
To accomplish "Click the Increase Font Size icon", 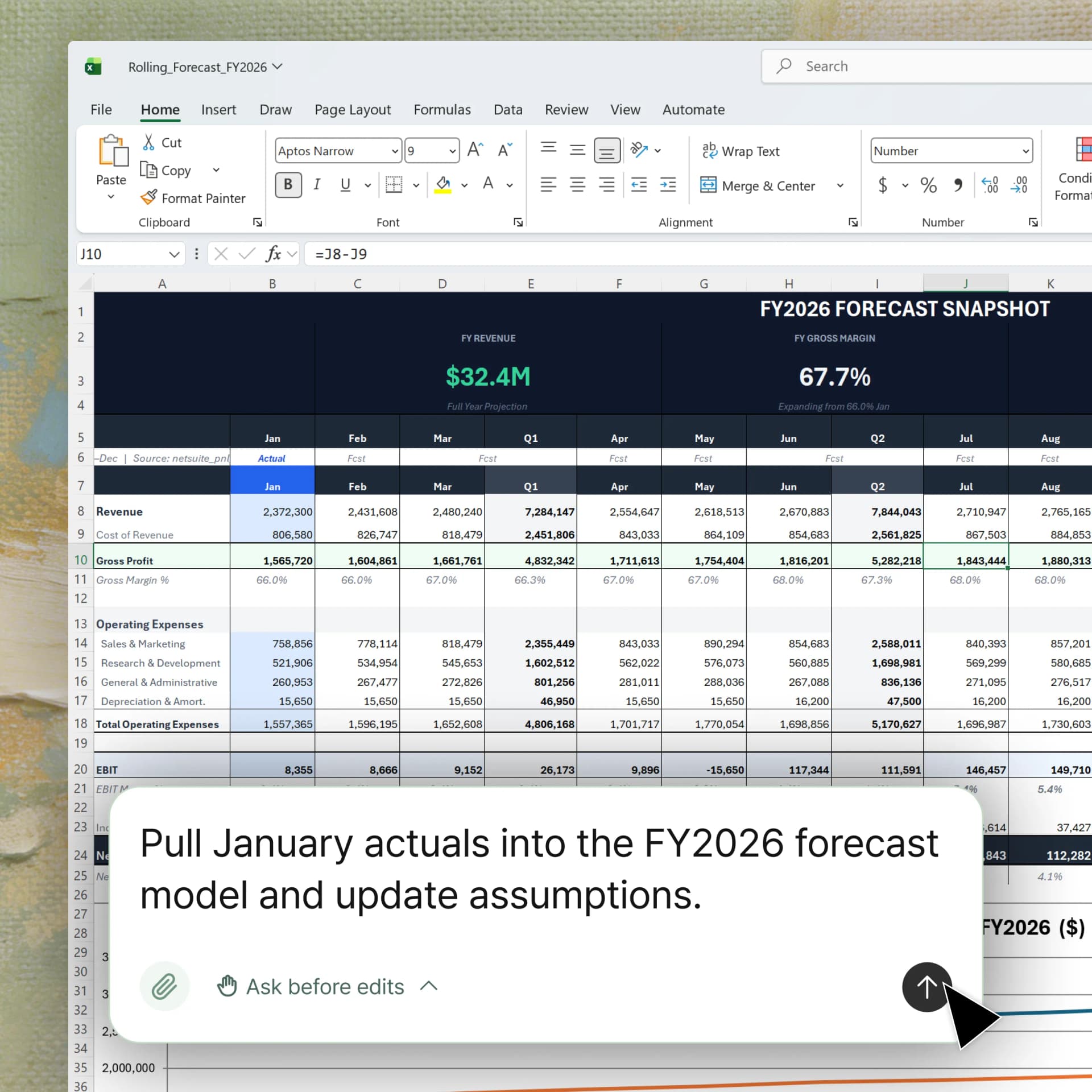I will coord(475,150).
